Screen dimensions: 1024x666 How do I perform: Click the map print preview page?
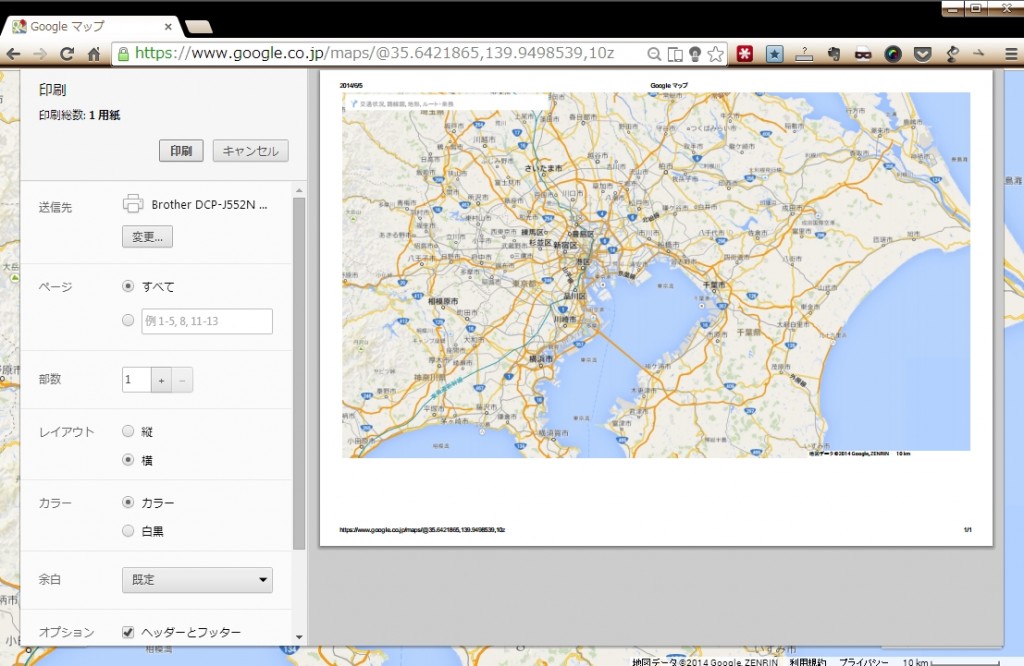pyautogui.click(x=656, y=308)
